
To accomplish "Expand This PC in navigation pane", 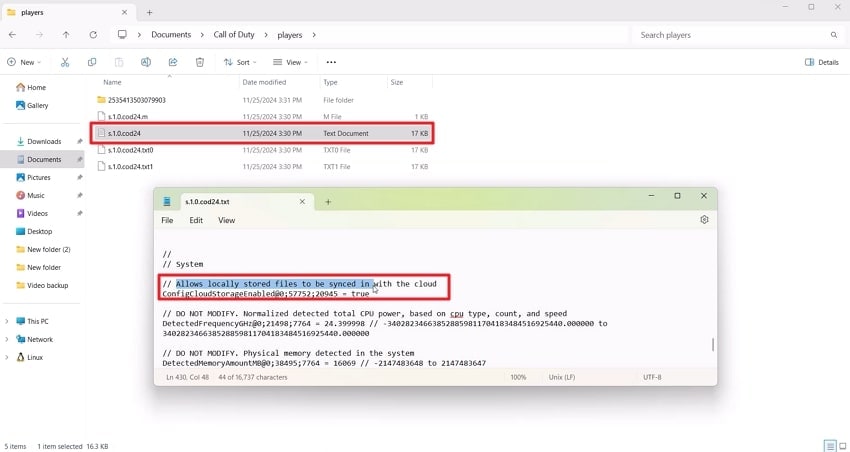I will point(7,321).
